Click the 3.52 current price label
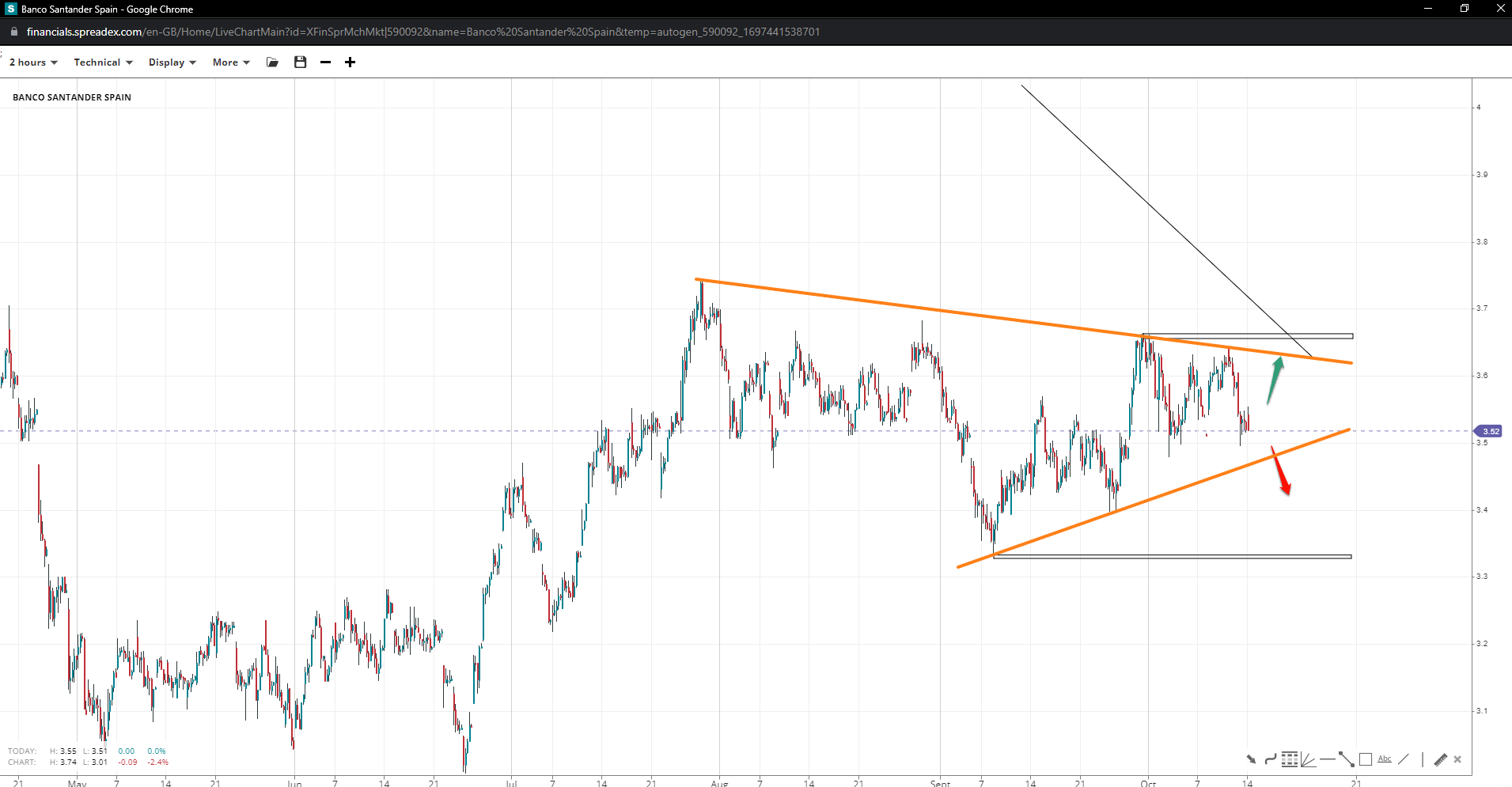Viewport: 1512px width, 787px height. 1490,431
